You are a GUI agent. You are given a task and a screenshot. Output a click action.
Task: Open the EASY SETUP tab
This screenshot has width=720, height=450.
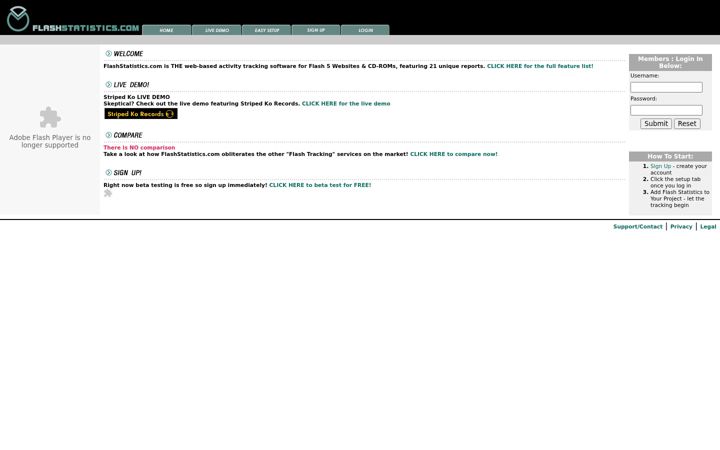pyautogui.click(x=266, y=30)
